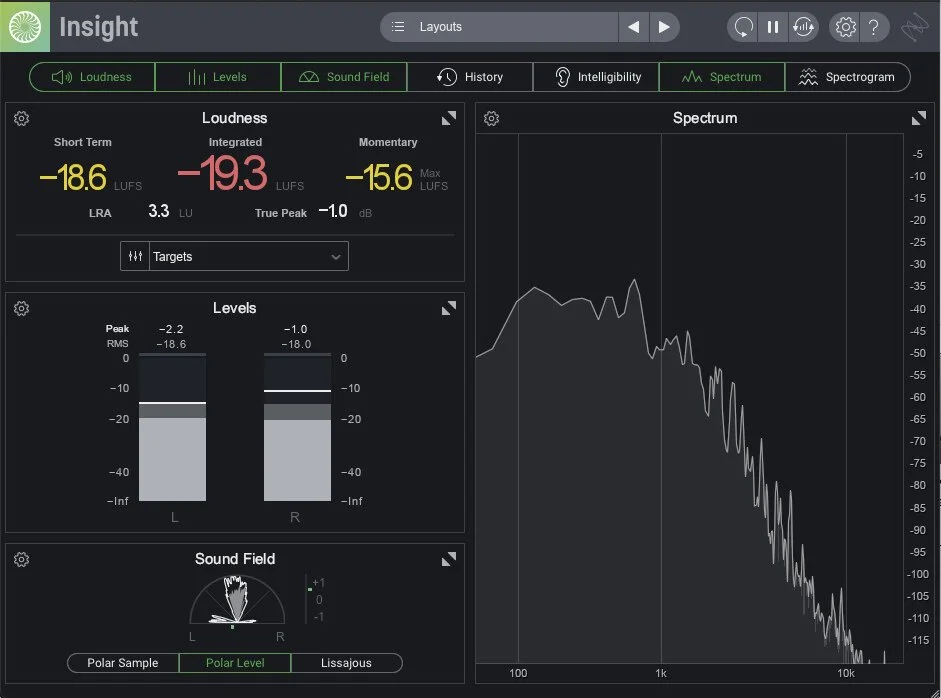Click the correlation meter beside vectorscope

[315, 600]
